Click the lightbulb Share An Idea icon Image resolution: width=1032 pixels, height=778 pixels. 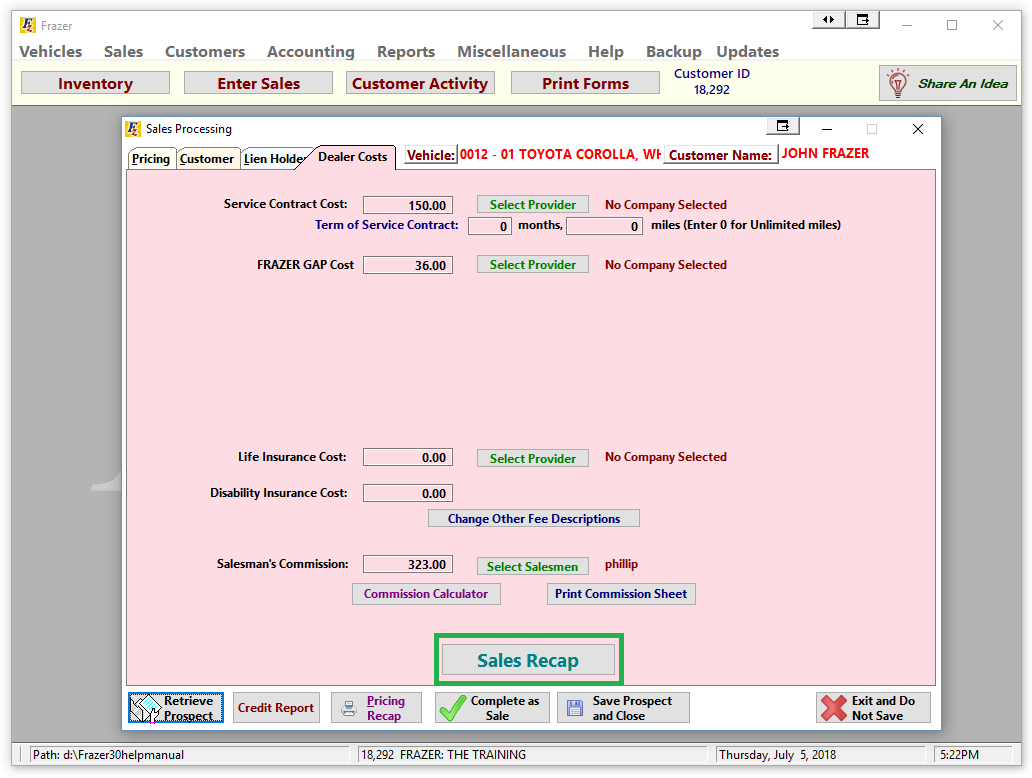(898, 83)
